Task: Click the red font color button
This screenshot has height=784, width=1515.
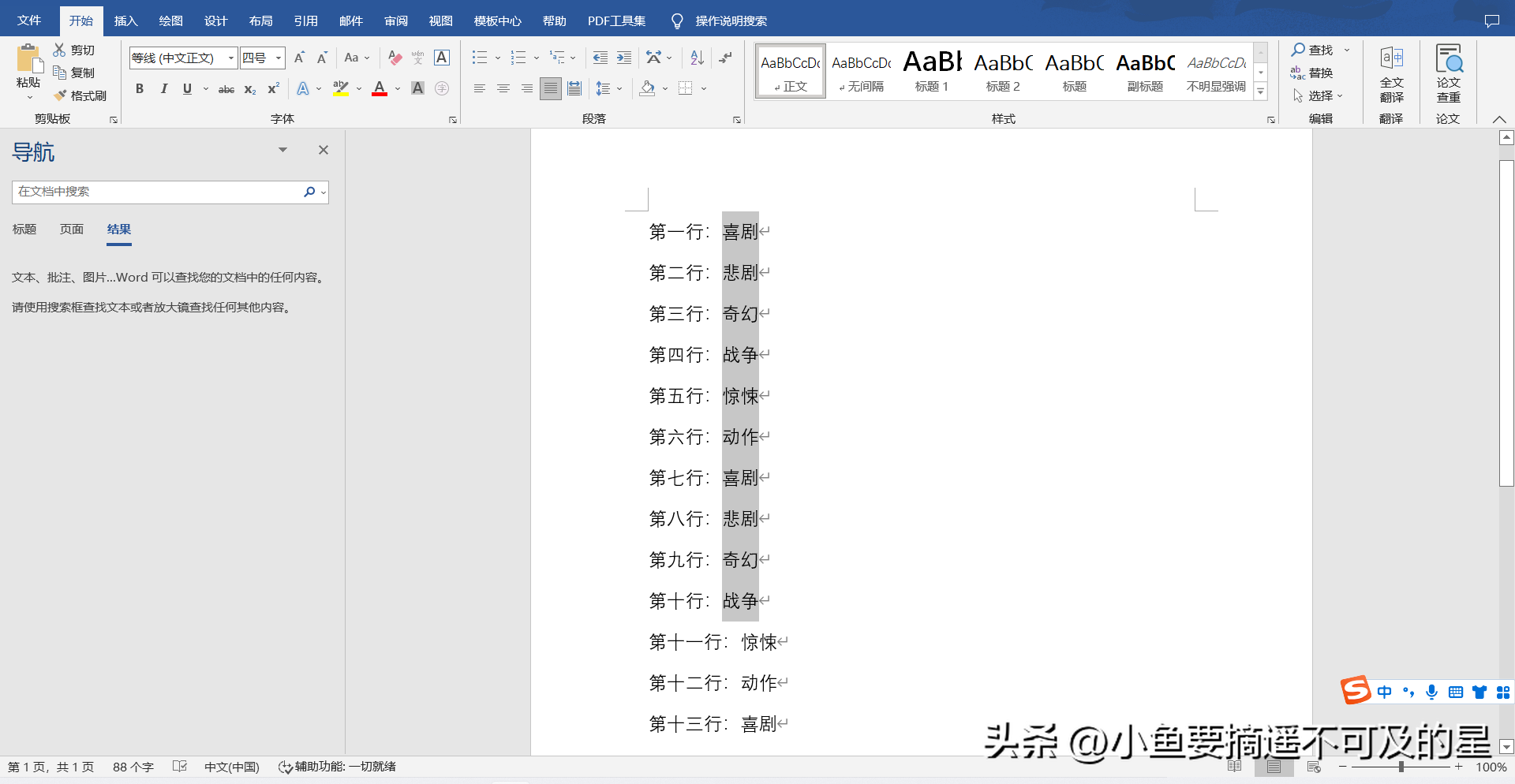Action: click(x=380, y=88)
